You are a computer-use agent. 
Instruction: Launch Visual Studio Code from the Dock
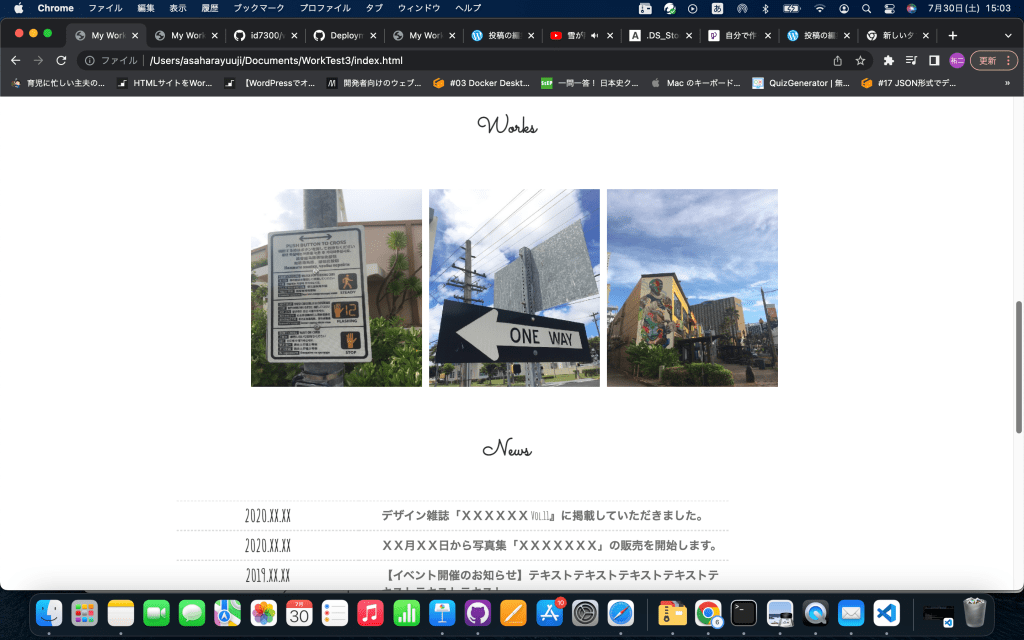tap(886, 612)
